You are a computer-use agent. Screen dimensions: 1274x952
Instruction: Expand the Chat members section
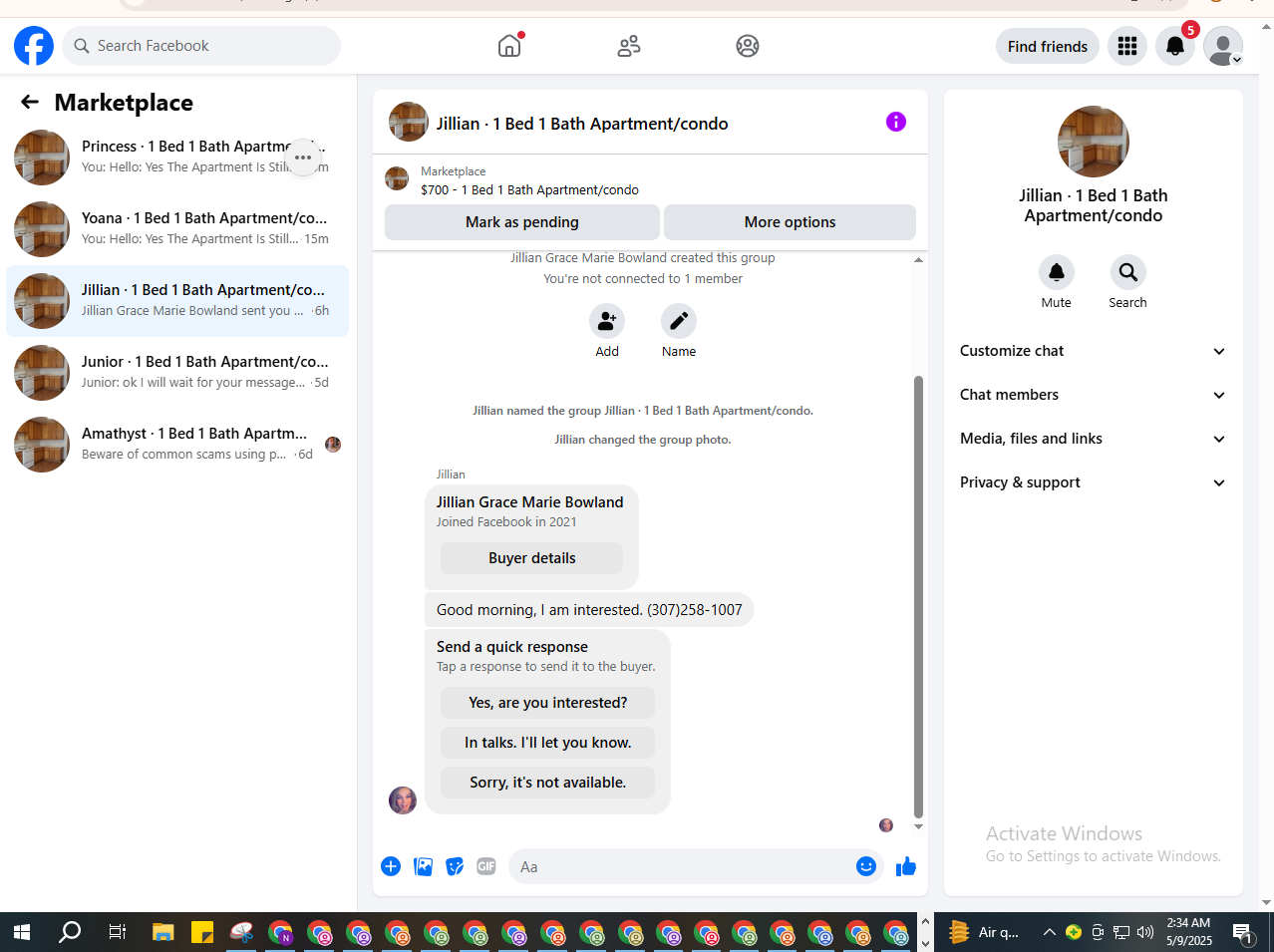(x=1094, y=395)
